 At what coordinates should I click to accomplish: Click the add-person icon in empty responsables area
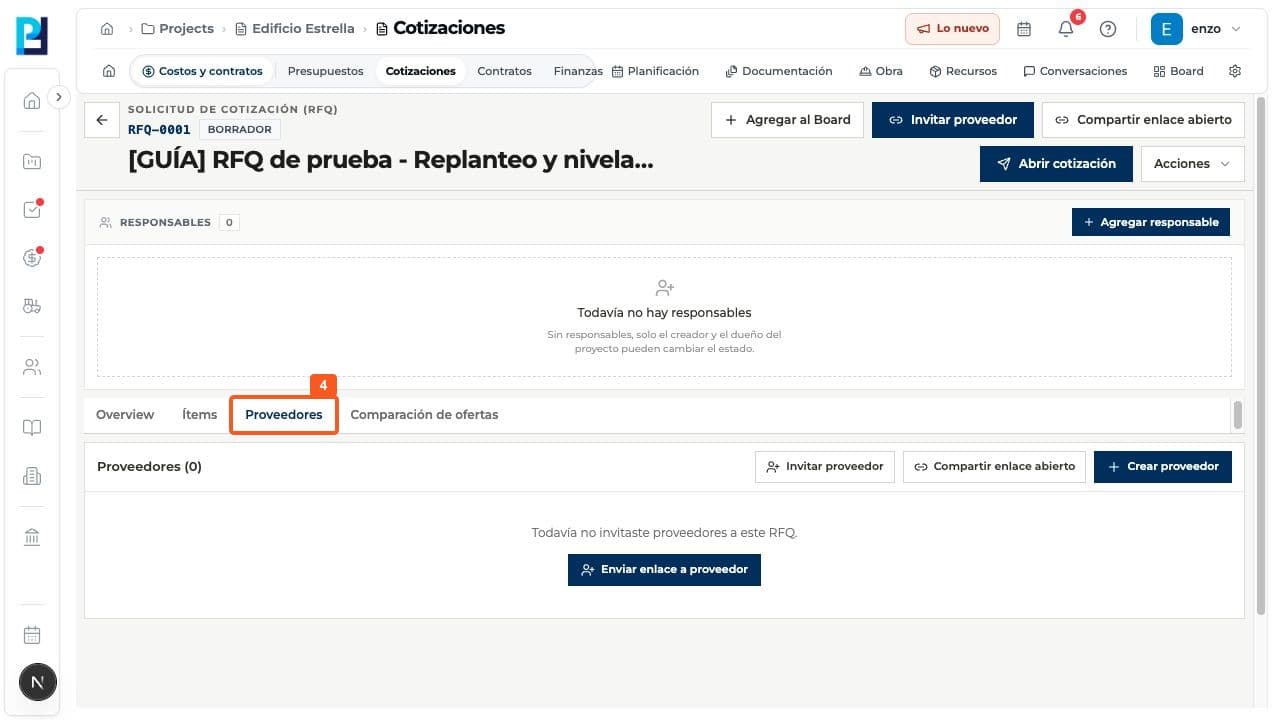664,288
